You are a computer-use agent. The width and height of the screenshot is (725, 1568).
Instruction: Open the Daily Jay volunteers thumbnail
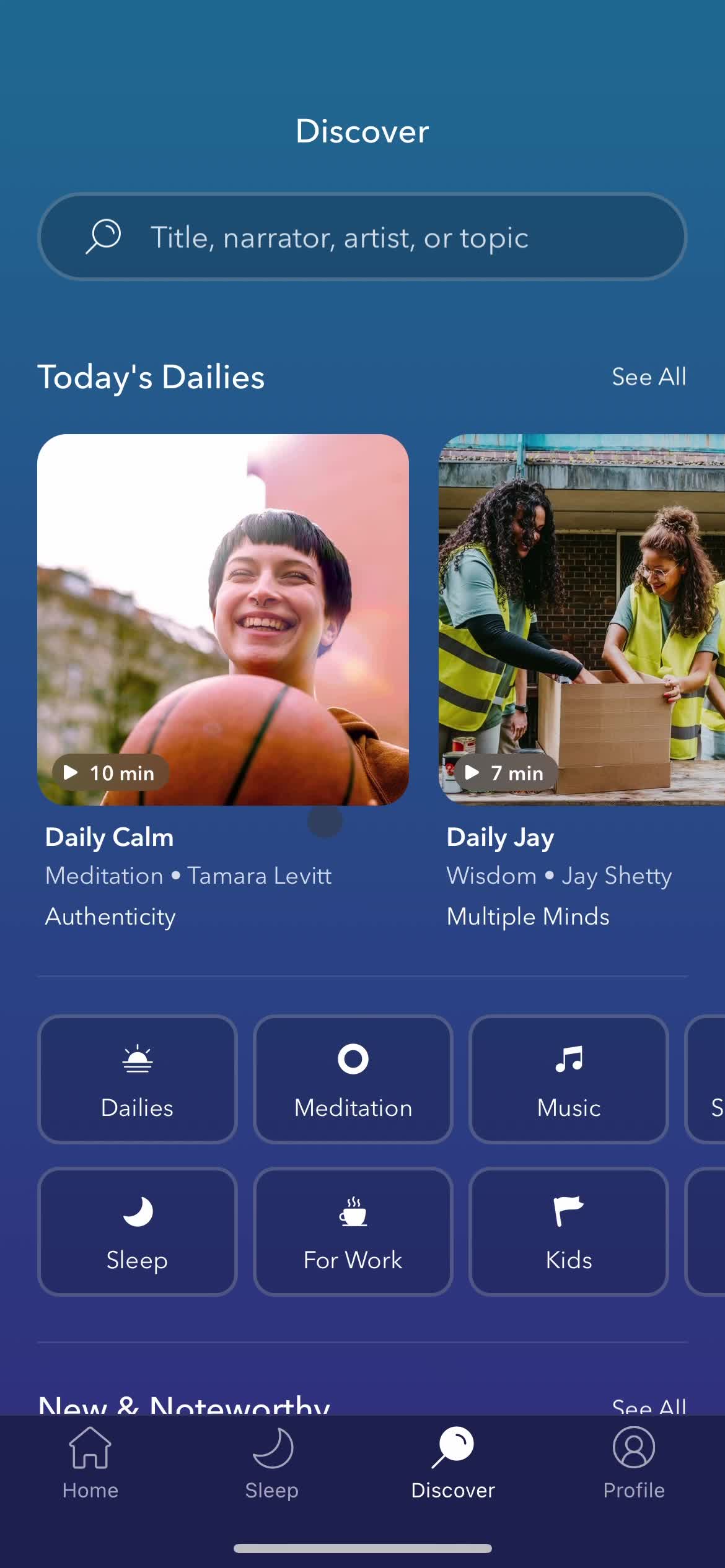[582, 619]
